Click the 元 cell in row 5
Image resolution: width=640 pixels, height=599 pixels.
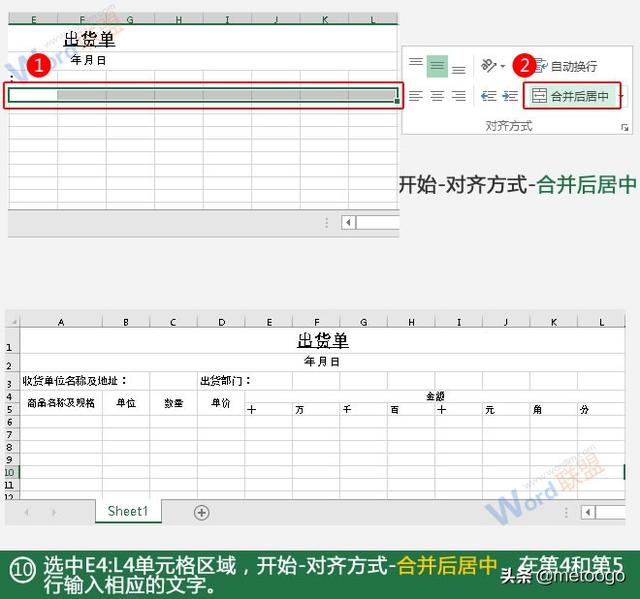pos(506,409)
